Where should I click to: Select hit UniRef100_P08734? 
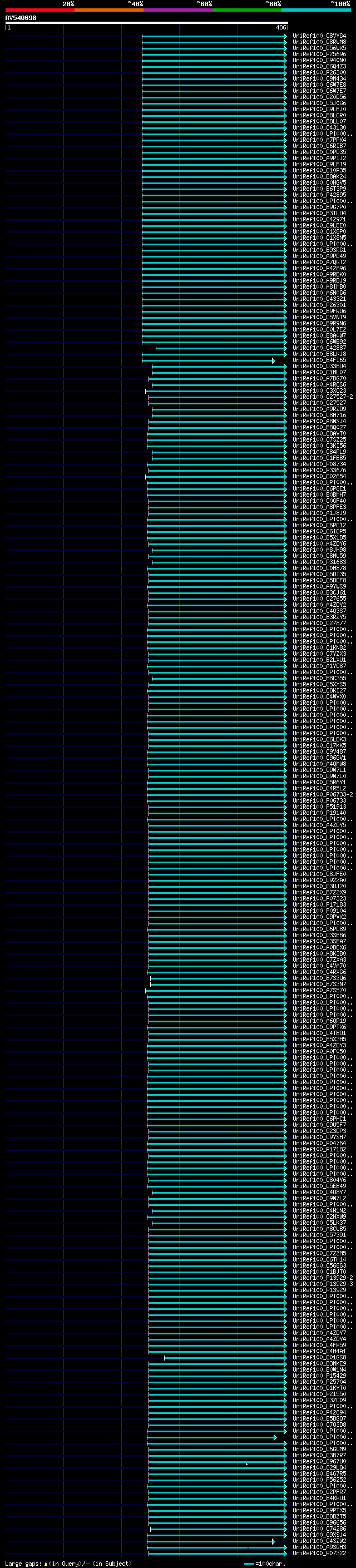[319, 464]
